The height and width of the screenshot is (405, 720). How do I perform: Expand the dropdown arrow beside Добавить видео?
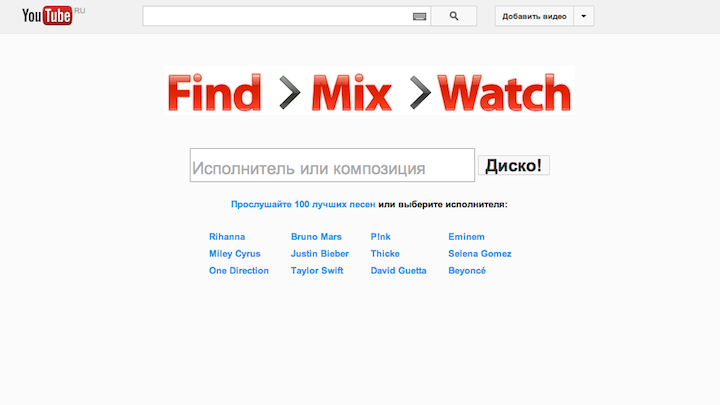pyautogui.click(x=584, y=16)
